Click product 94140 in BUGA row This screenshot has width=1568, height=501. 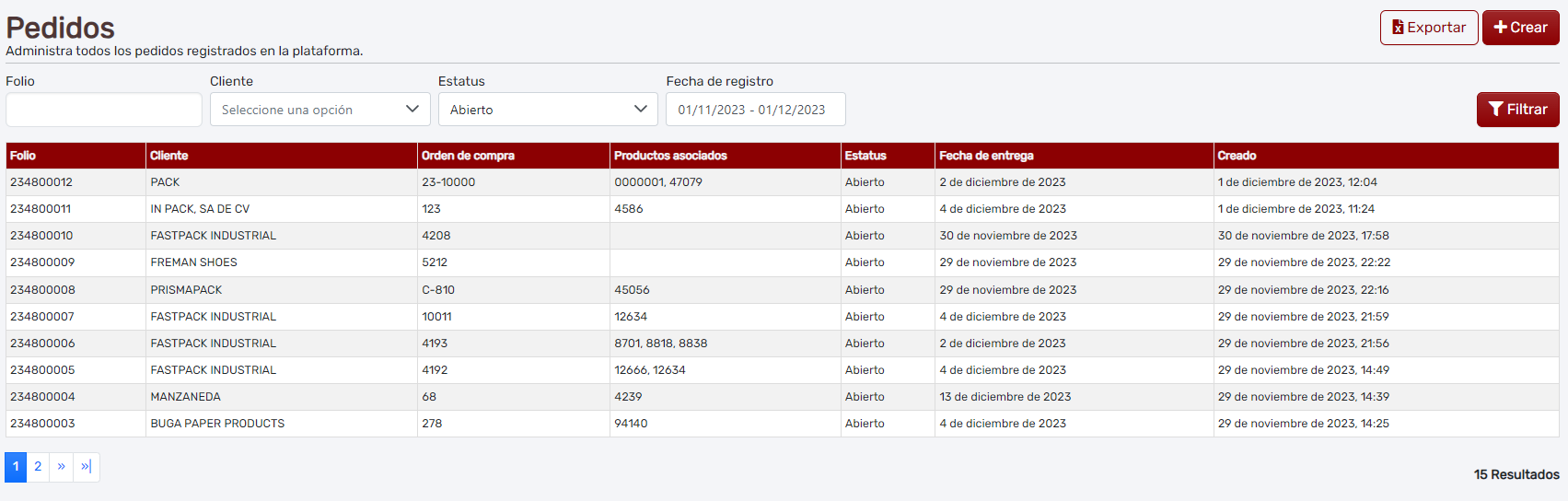(x=631, y=424)
